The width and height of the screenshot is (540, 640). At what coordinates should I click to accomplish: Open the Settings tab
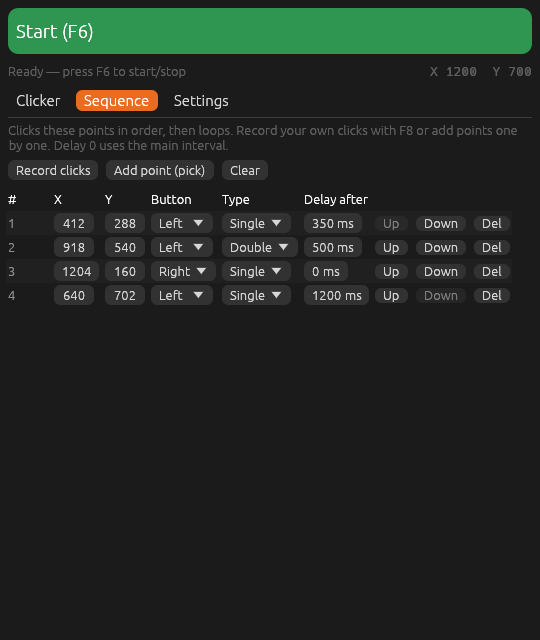pos(201,100)
